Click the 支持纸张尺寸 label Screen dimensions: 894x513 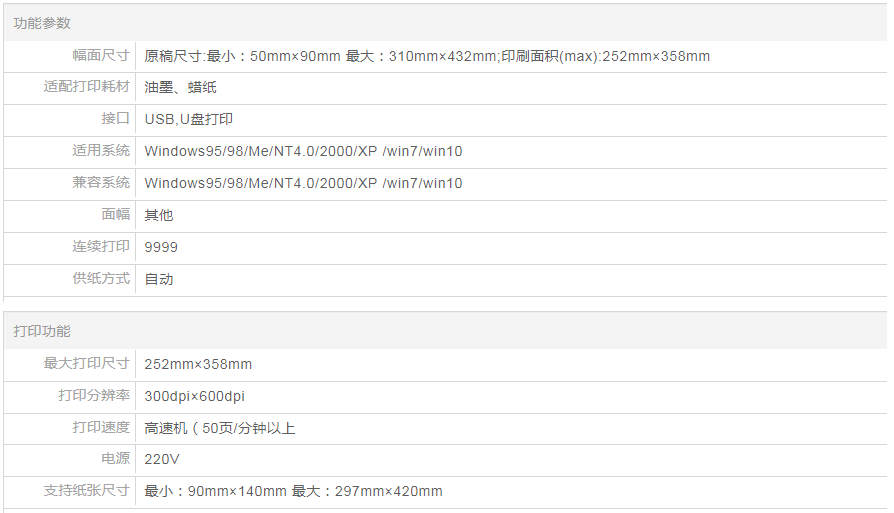click(87, 491)
